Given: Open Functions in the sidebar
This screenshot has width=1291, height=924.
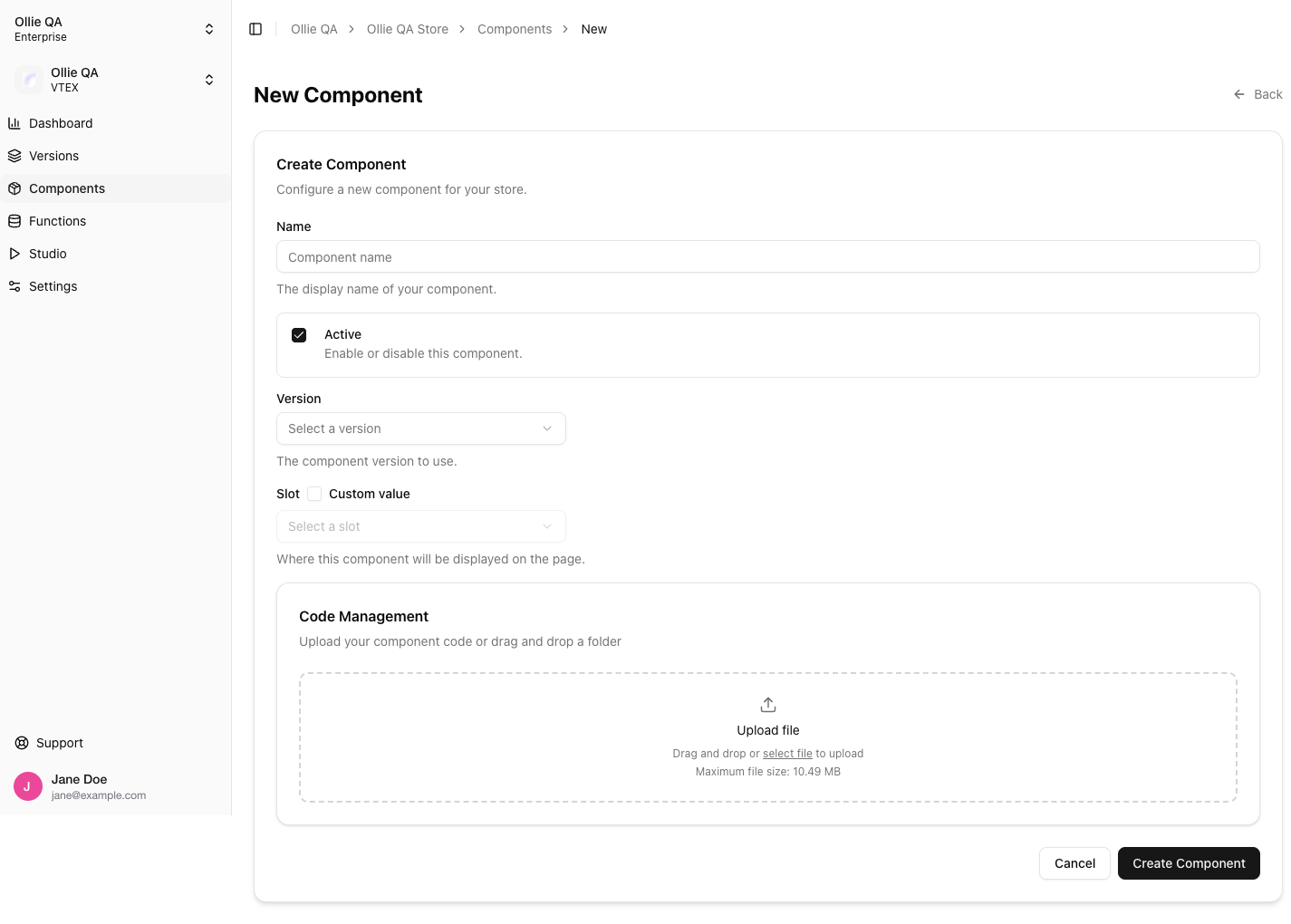Looking at the screenshot, I should tap(115, 221).
